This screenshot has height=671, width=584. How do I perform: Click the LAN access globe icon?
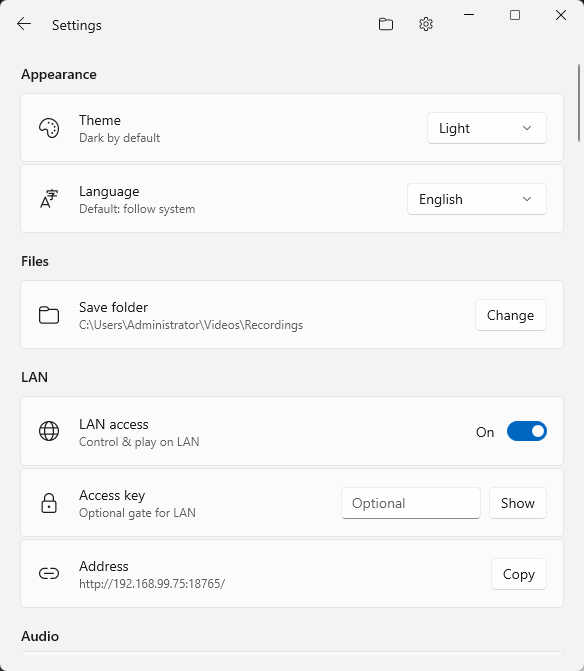coord(49,431)
